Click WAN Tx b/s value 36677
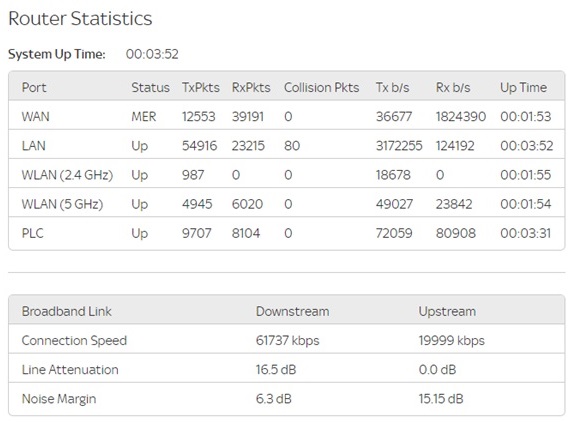Image resolution: width=573 pixels, height=422 pixels. 394,117
